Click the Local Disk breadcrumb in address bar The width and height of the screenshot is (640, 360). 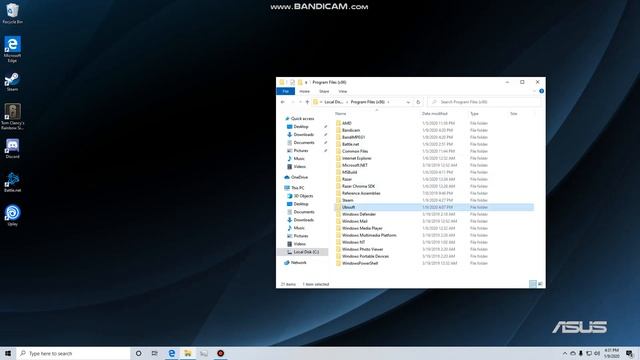333,102
